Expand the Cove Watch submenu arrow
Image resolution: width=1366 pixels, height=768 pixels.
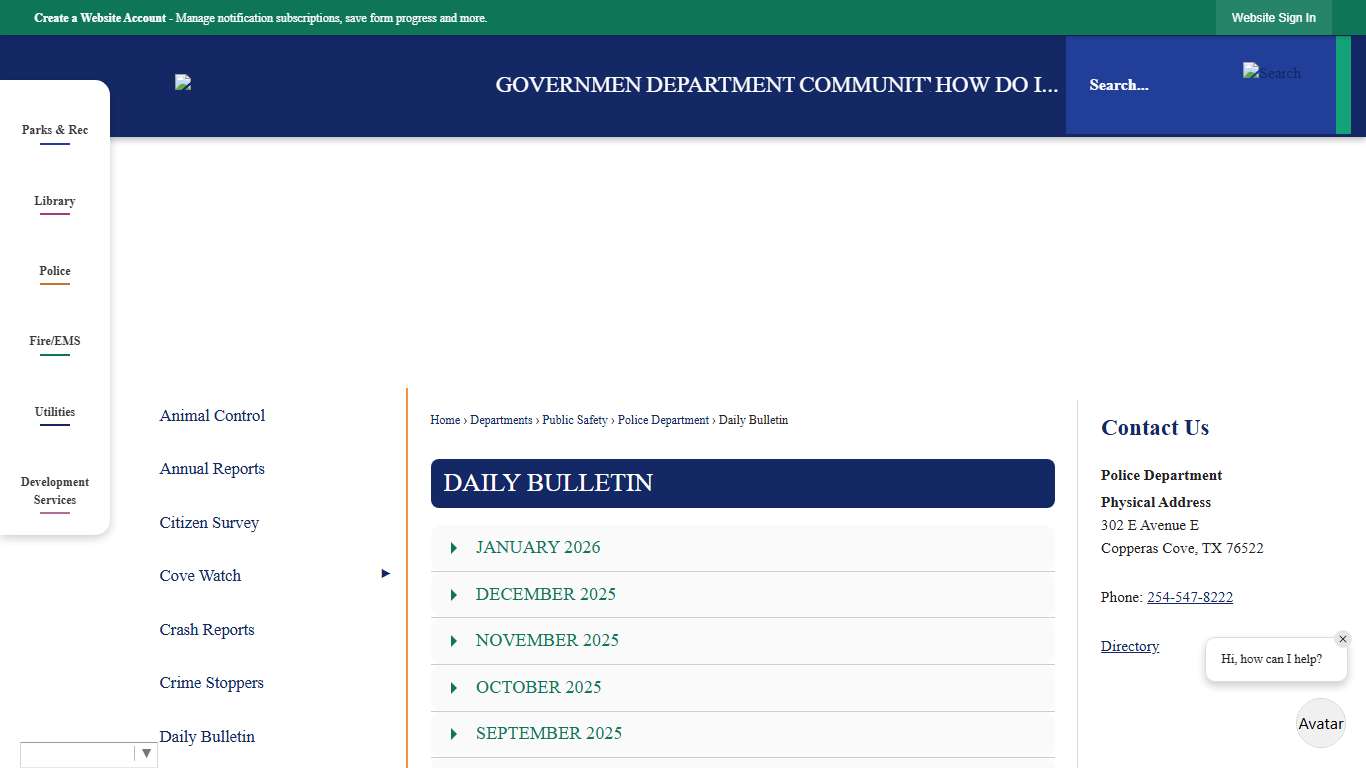pyautogui.click(x=385, y=573)
